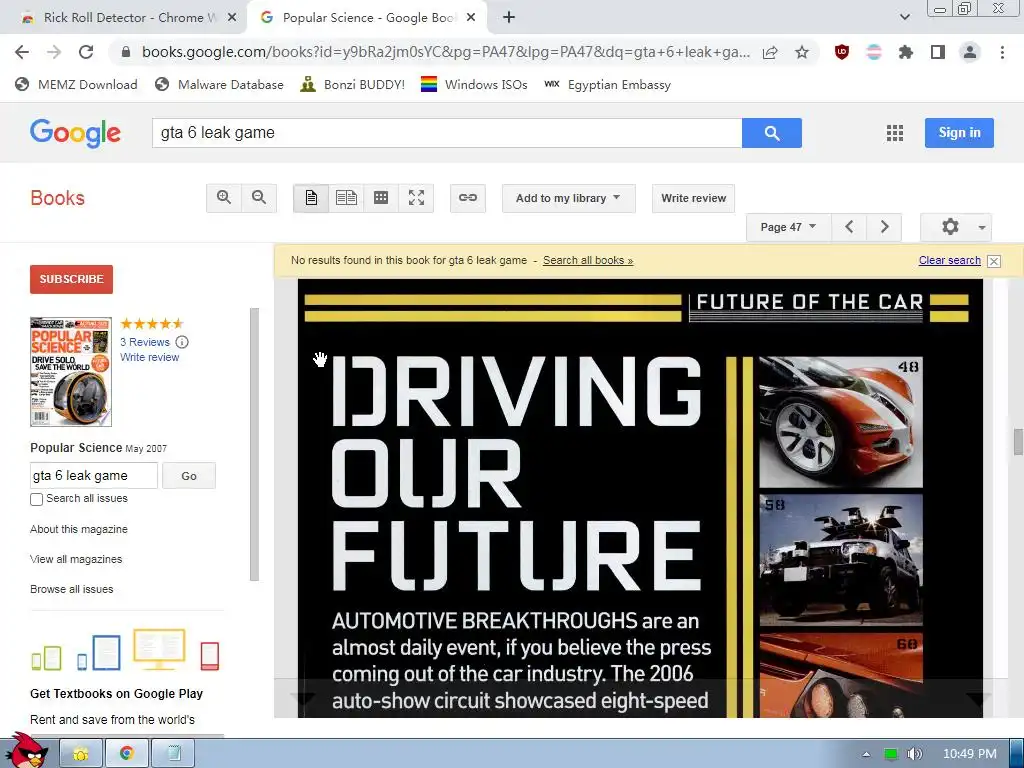Open the file explorer taskbar icon
The height and width of the screenshot is (768, 1024).
point(81,753)
